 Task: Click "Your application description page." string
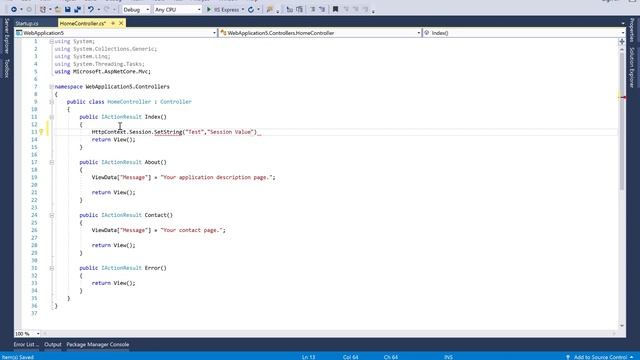[x=216, y=177]
